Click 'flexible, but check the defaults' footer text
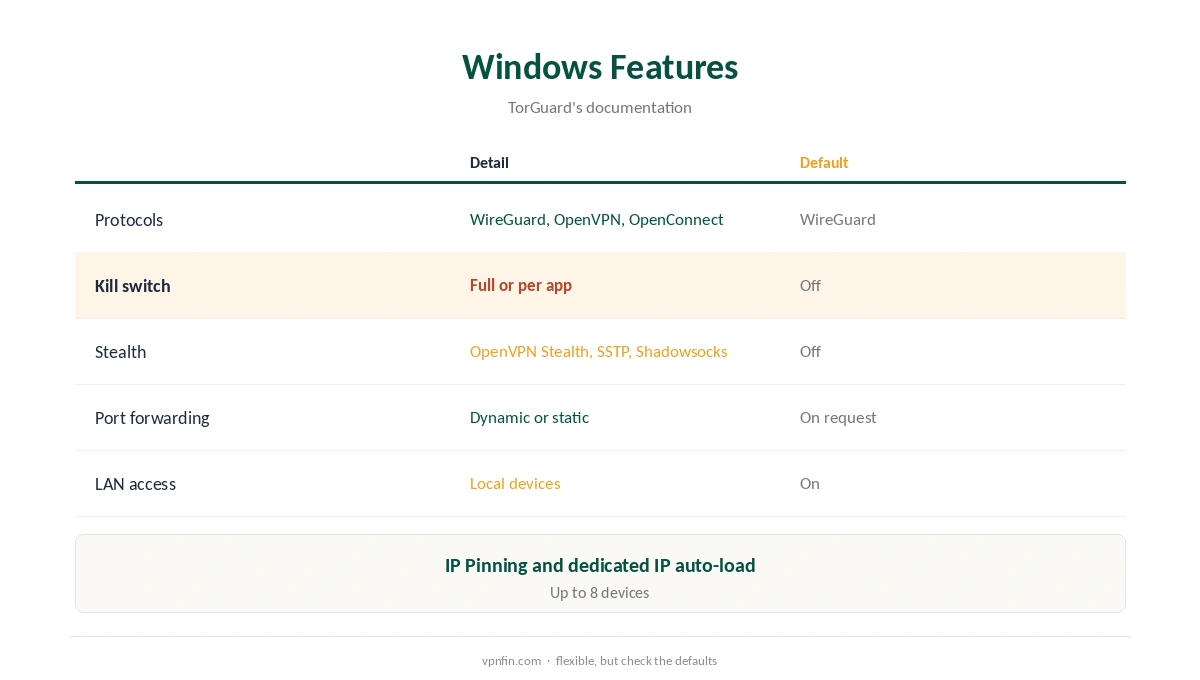The image size is (1200, 680). [636, 661]
